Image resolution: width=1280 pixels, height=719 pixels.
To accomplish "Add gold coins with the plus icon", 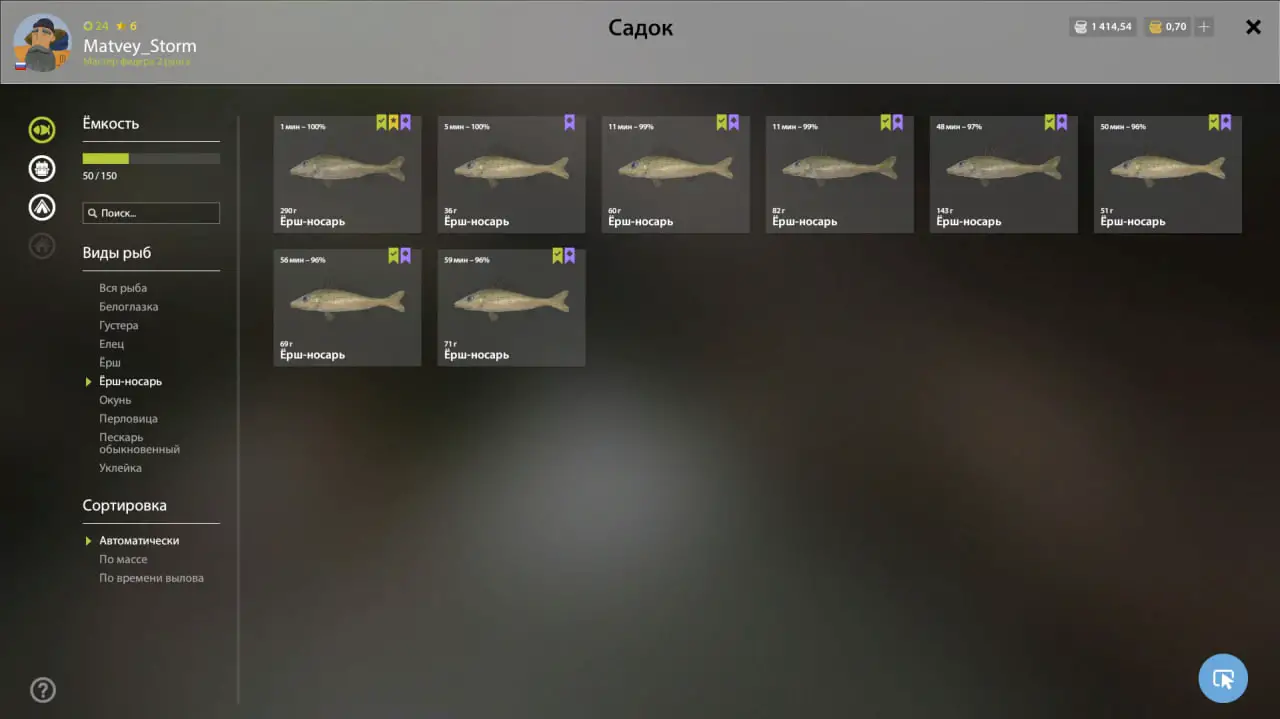I will point(1205,27).
